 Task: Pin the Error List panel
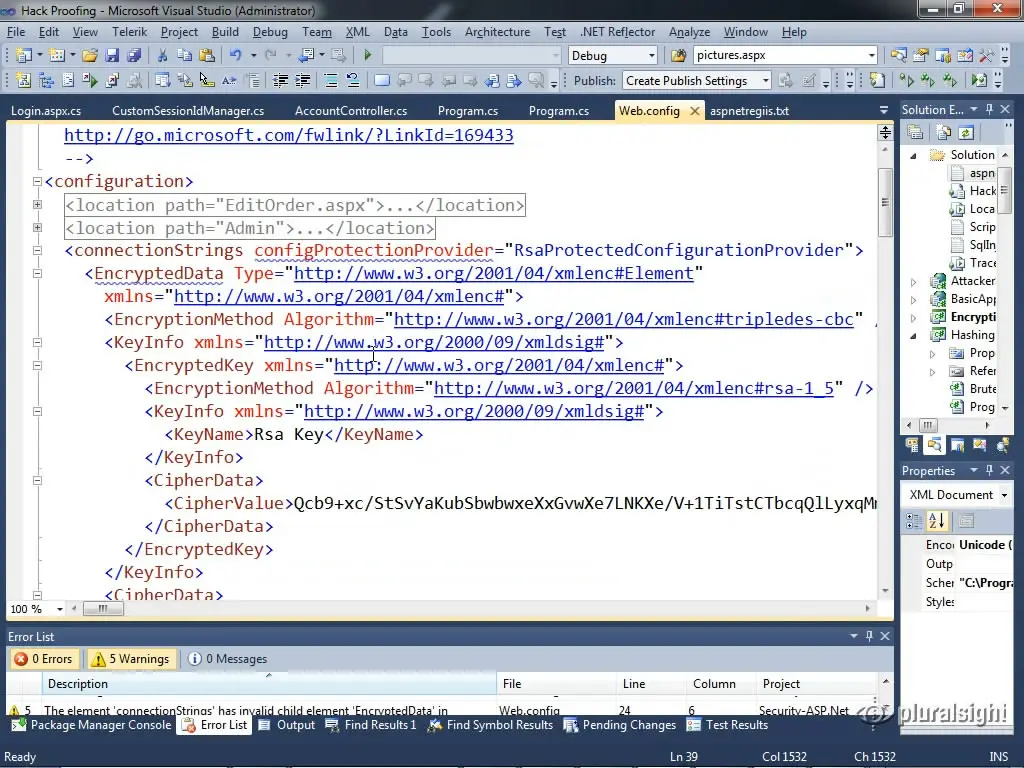(x=869, y=636)
